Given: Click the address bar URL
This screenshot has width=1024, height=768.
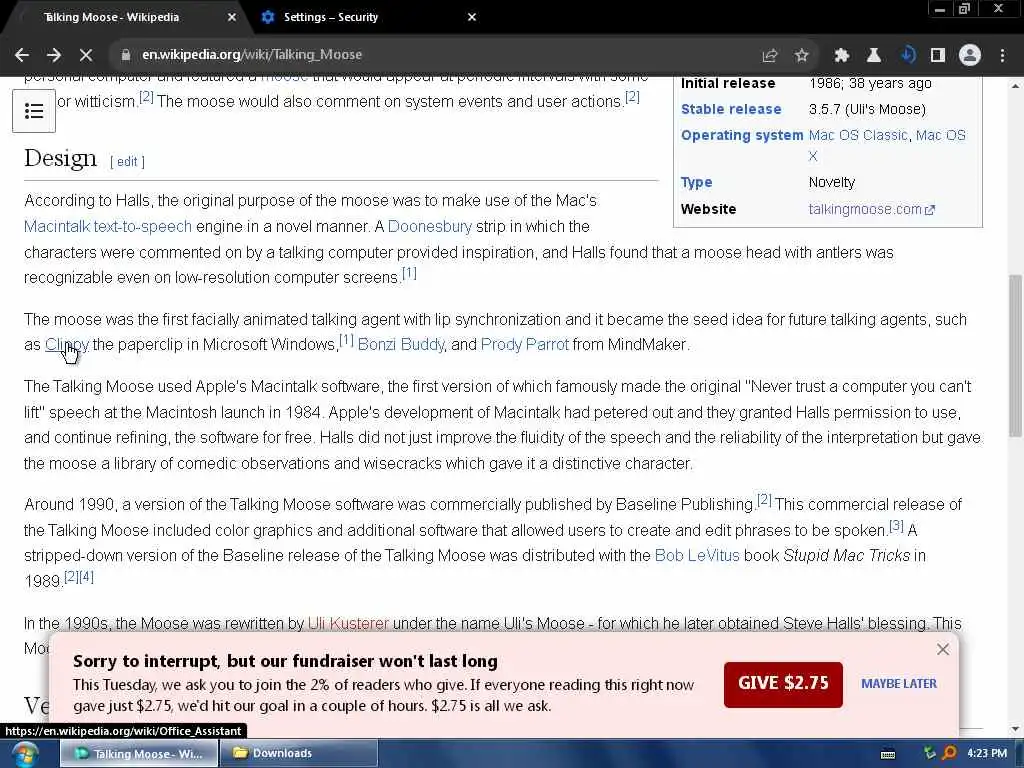Looking at the screenshot, I should click(251, 55).
